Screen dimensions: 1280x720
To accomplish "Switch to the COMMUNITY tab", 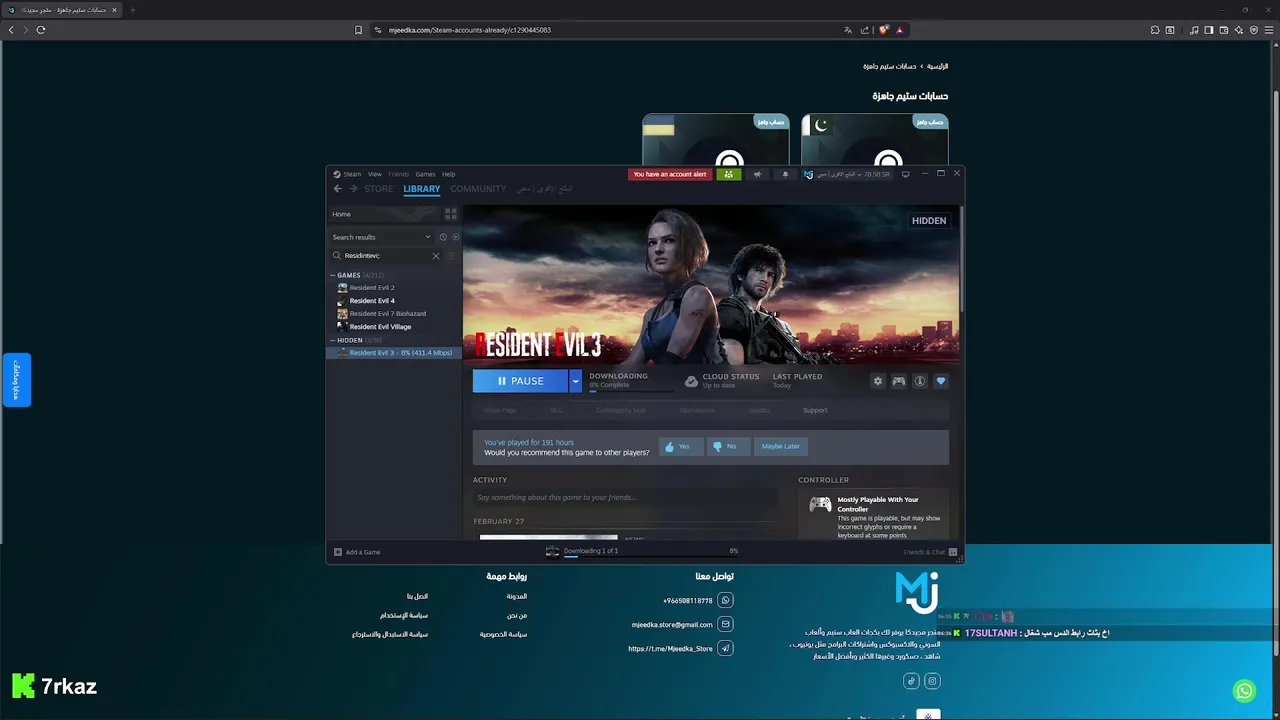I will (x=478, y=189).
